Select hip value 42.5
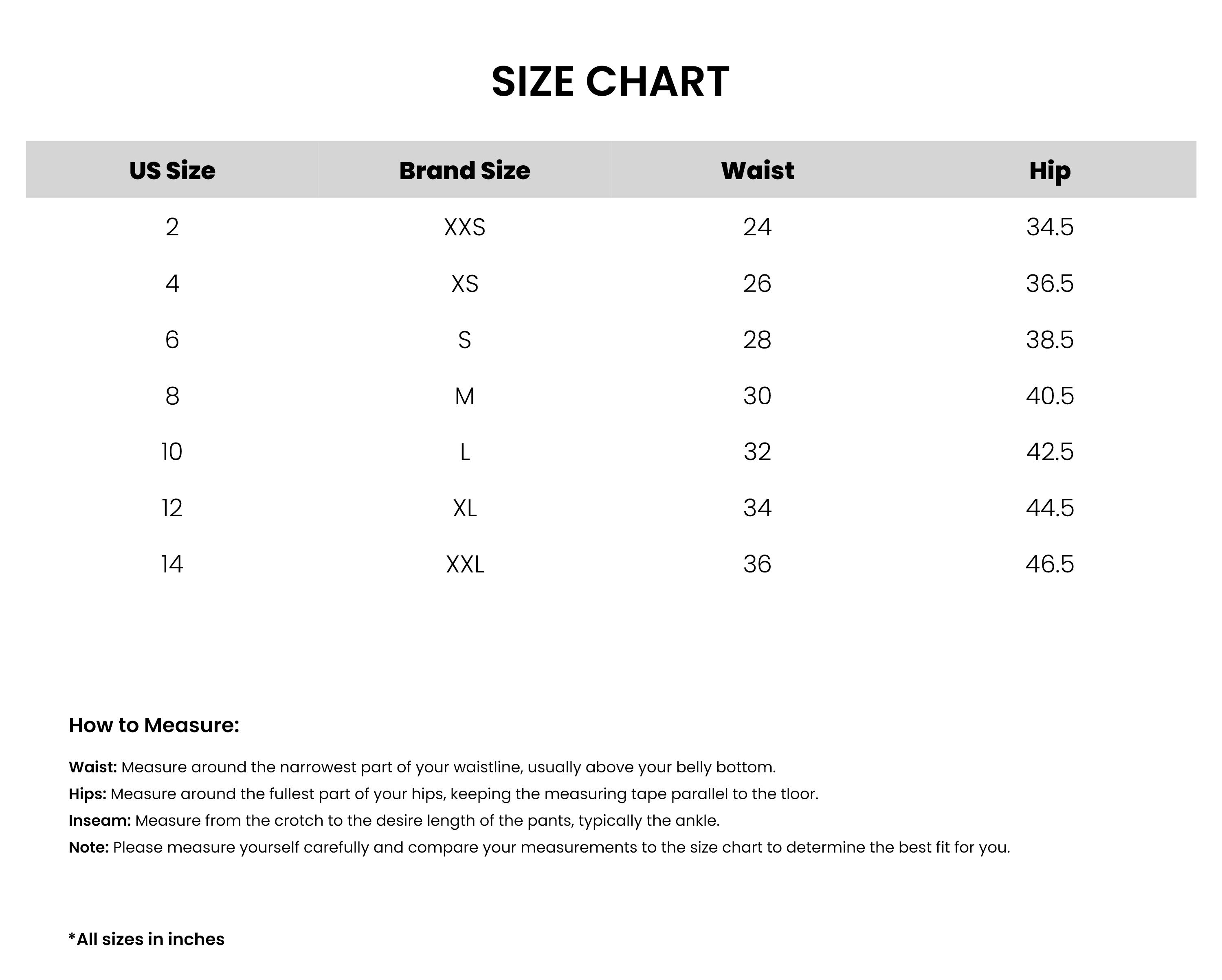Image resolution: width=1222 pixels, height=980 pixels. coord(1050,452)
